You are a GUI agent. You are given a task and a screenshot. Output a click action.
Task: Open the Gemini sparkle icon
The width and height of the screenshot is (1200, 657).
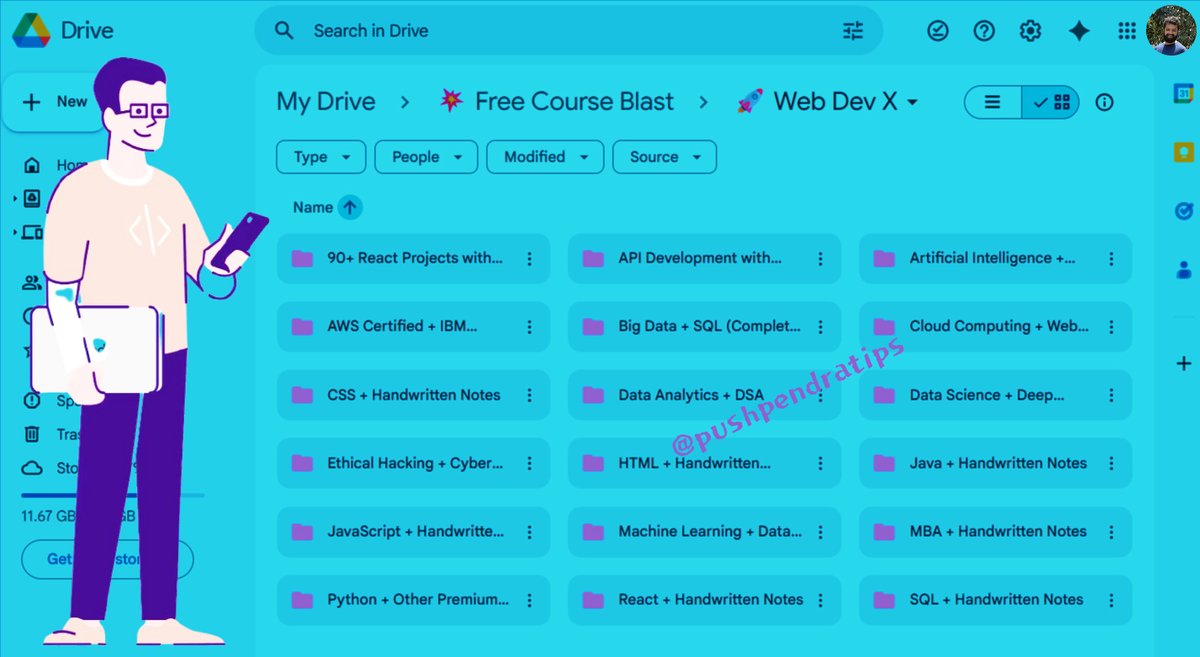1079,31
